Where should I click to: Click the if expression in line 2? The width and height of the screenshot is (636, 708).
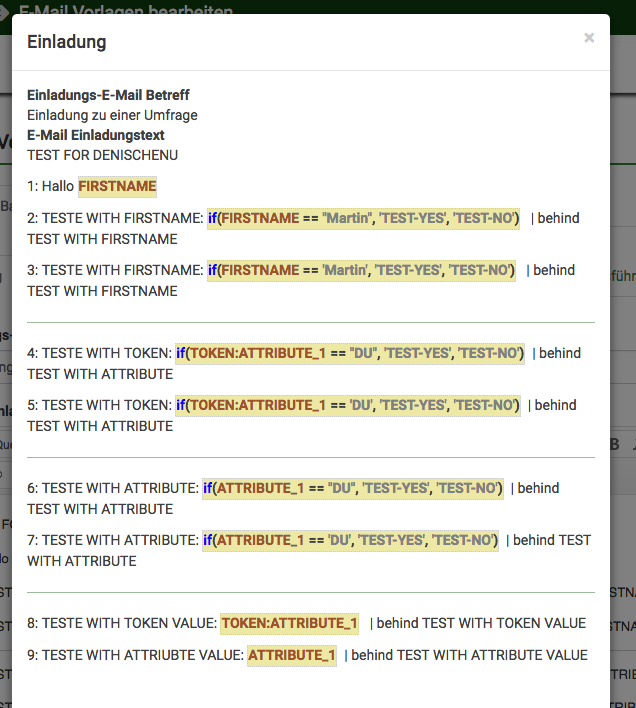(x=364, y=218)
